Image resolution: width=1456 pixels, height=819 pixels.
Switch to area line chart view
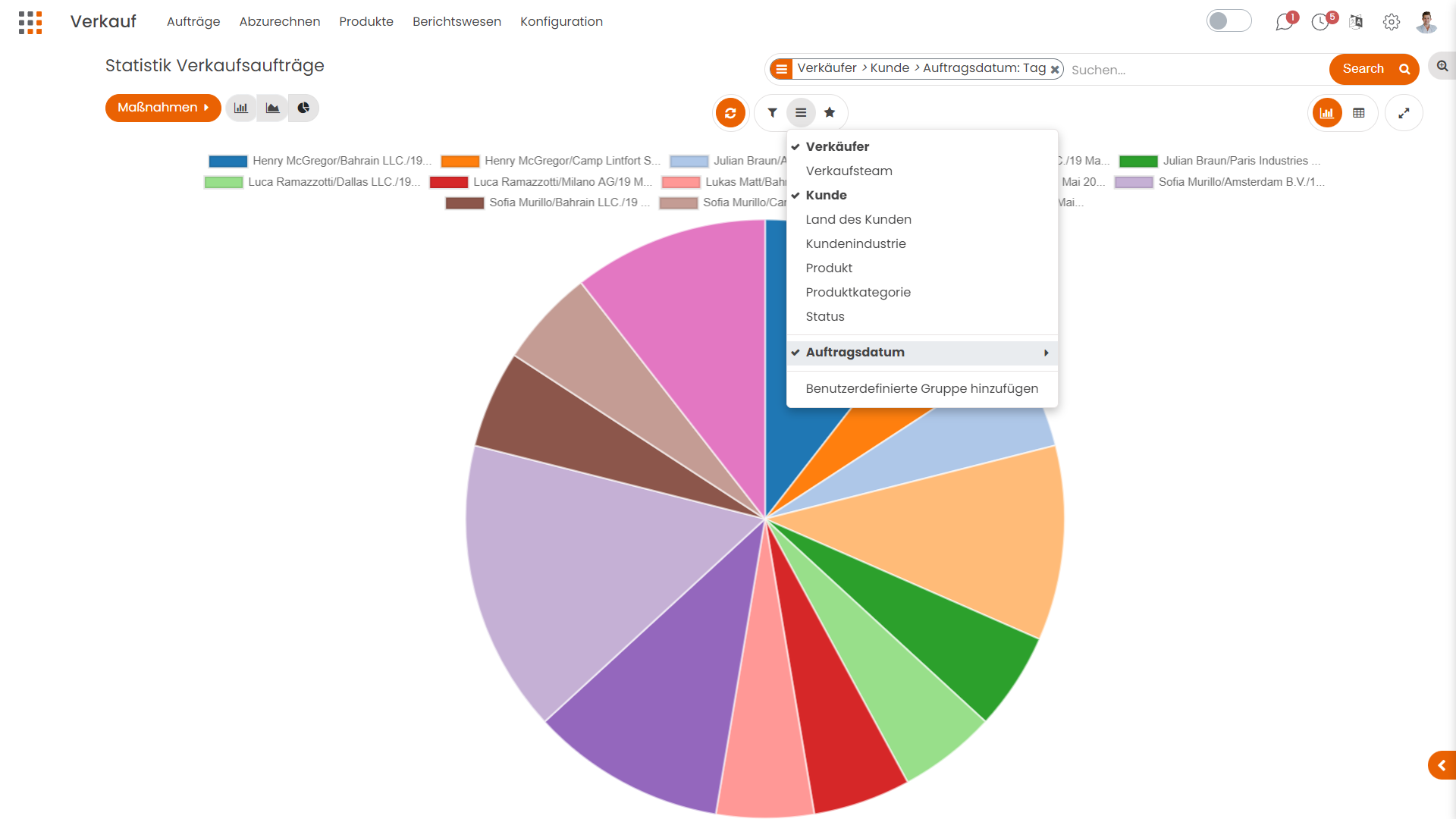[x=272, y=108]
